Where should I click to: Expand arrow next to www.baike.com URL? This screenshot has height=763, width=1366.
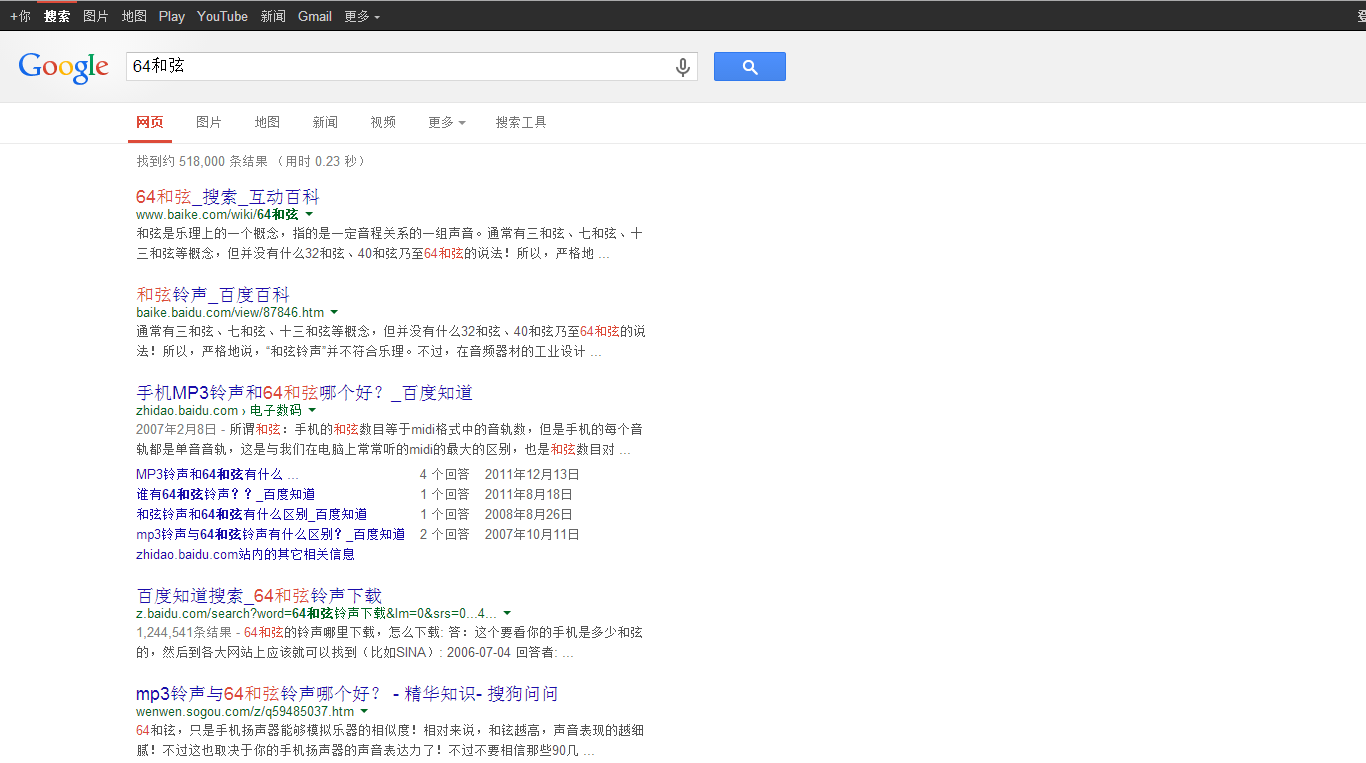click(x=309, y=214)
